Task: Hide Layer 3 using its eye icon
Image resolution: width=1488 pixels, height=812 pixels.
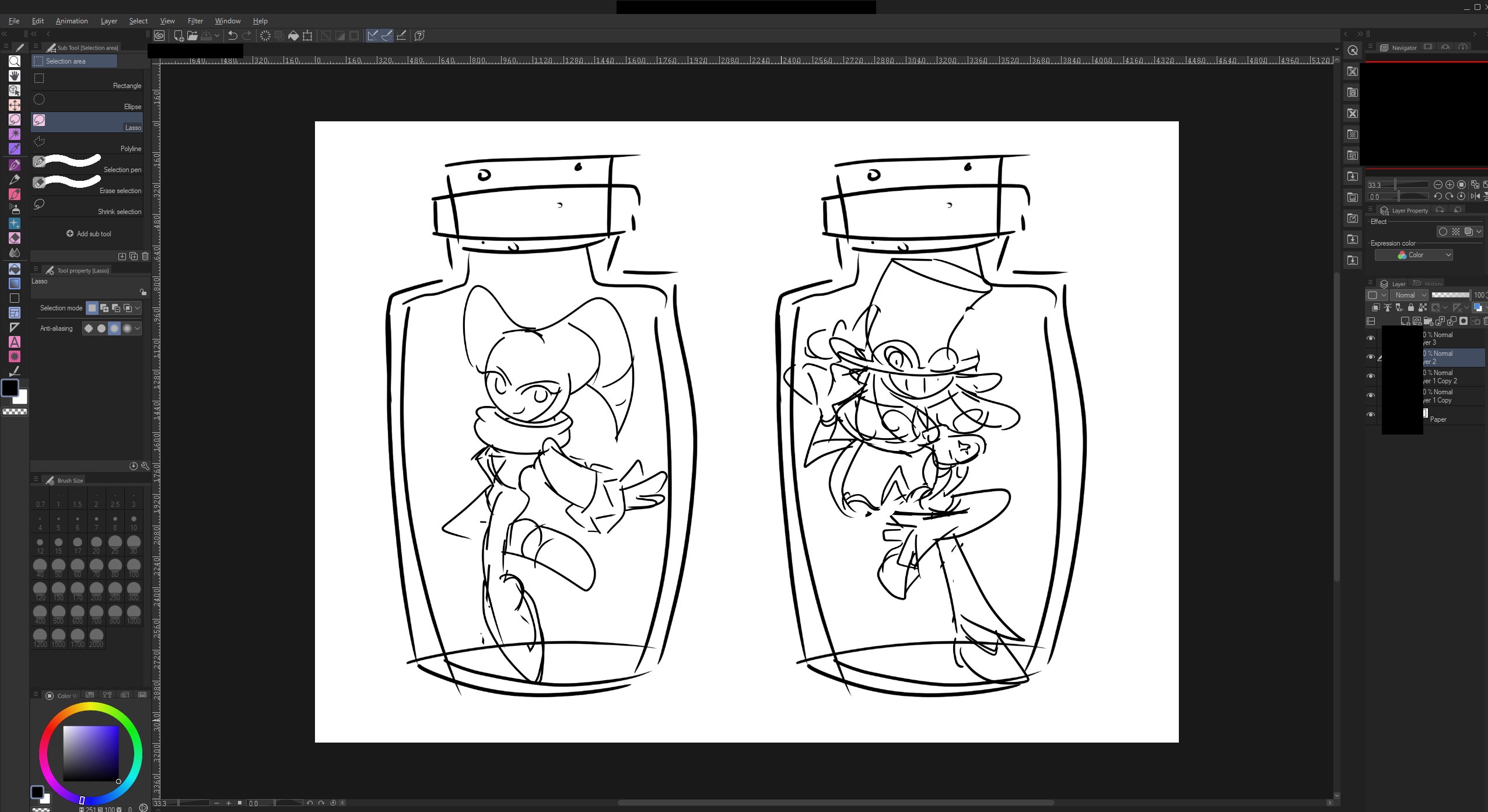Action: click(x=1371, y=338)
